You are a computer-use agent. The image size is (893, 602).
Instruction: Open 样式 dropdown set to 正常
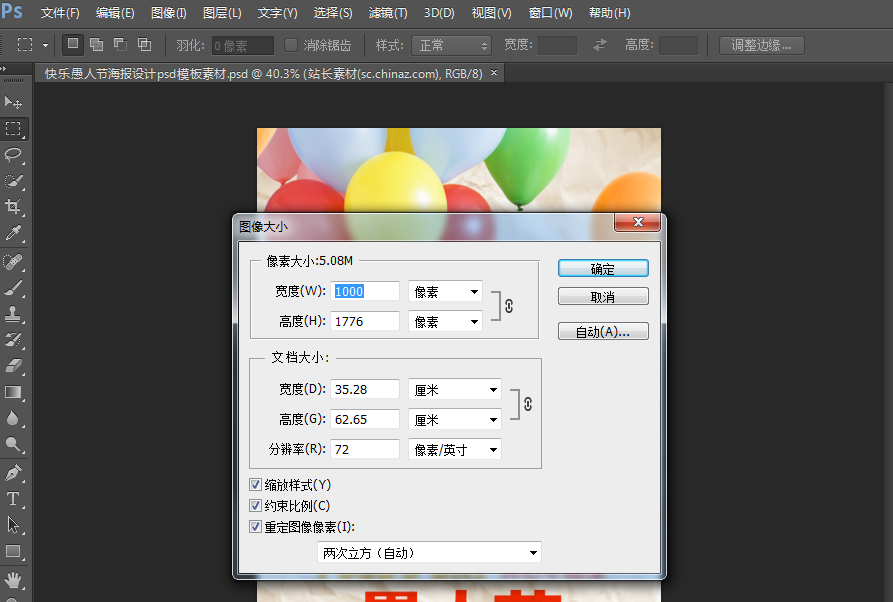(x=451, y=45)
